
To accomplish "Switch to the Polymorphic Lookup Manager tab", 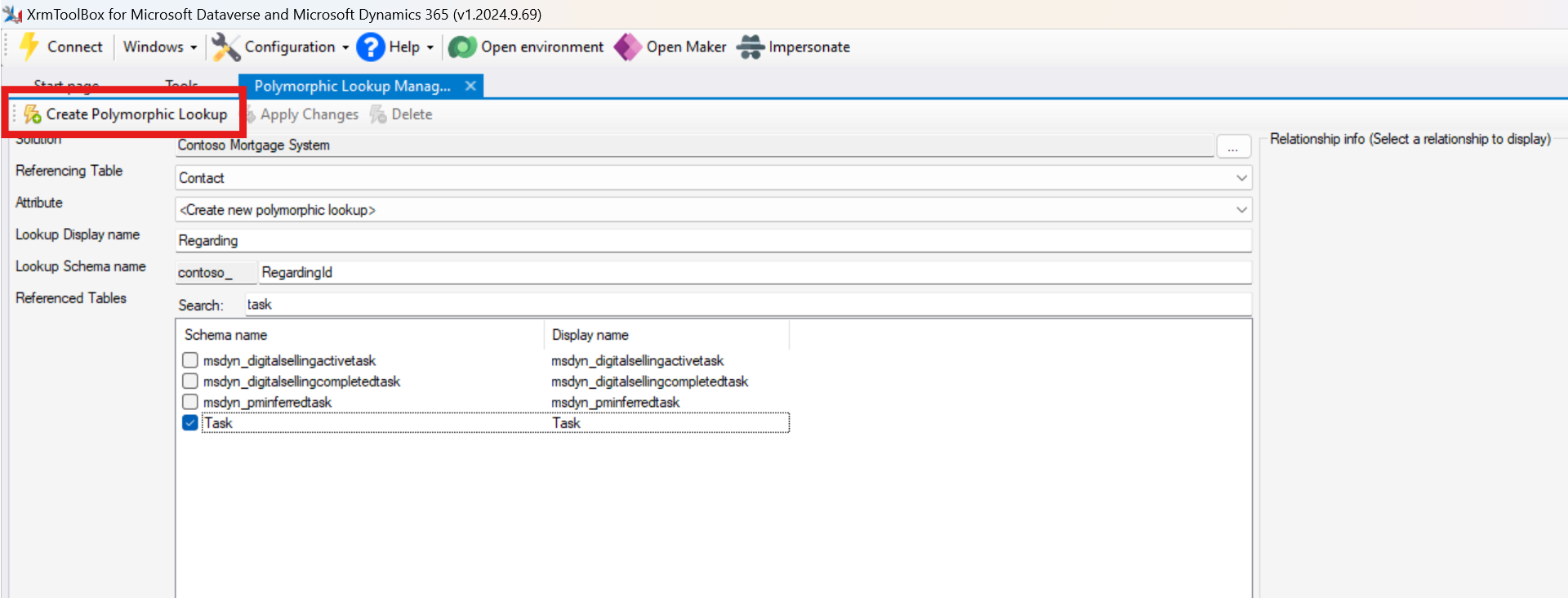I will click(352, 87).
